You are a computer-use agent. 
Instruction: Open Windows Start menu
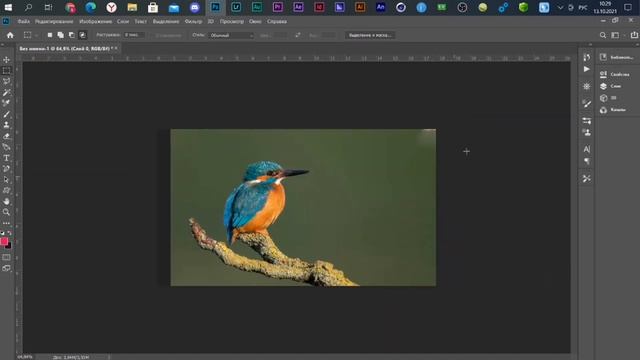pos(8,7)
